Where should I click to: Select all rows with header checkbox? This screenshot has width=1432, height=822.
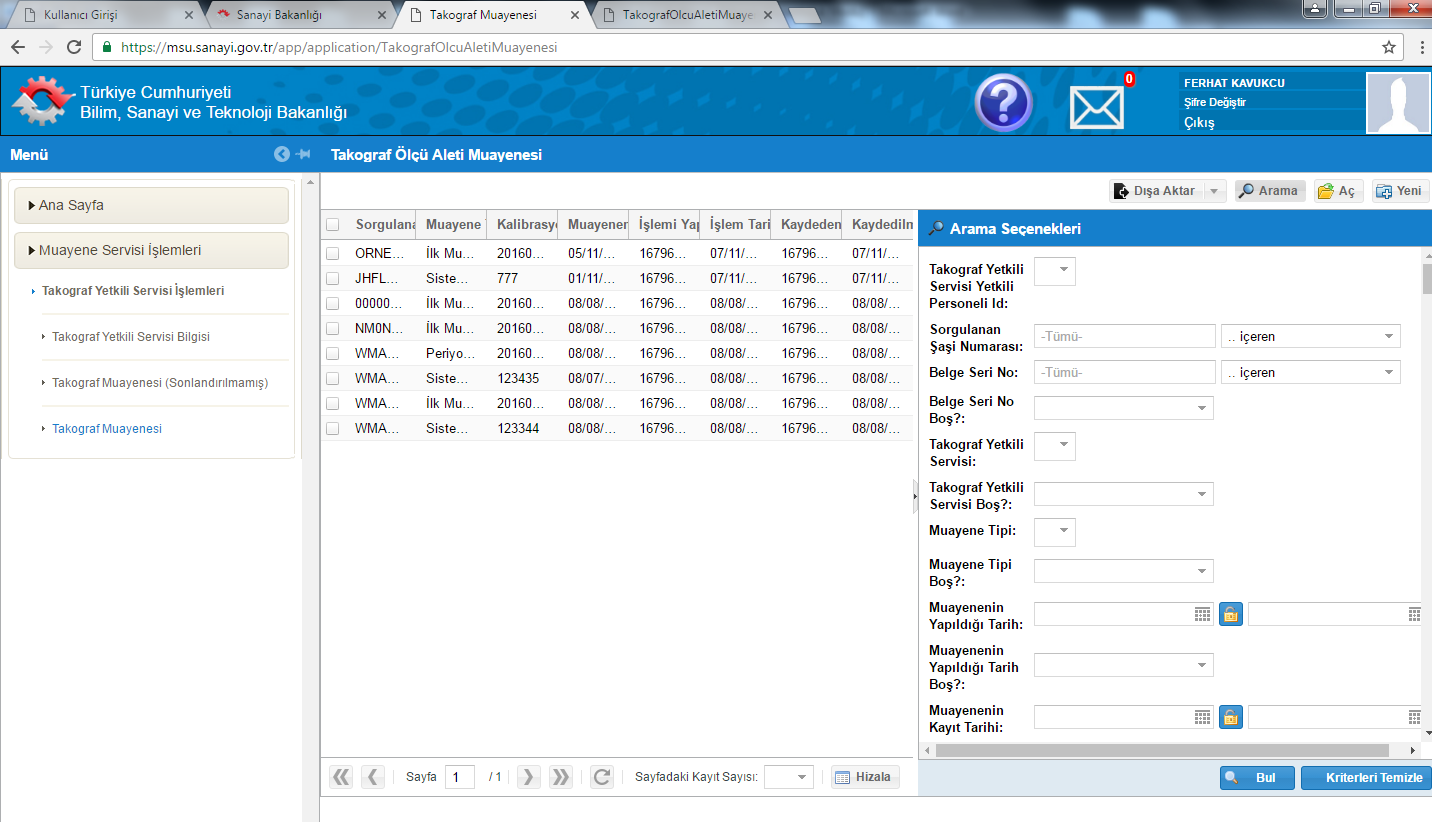pos(333,225)
